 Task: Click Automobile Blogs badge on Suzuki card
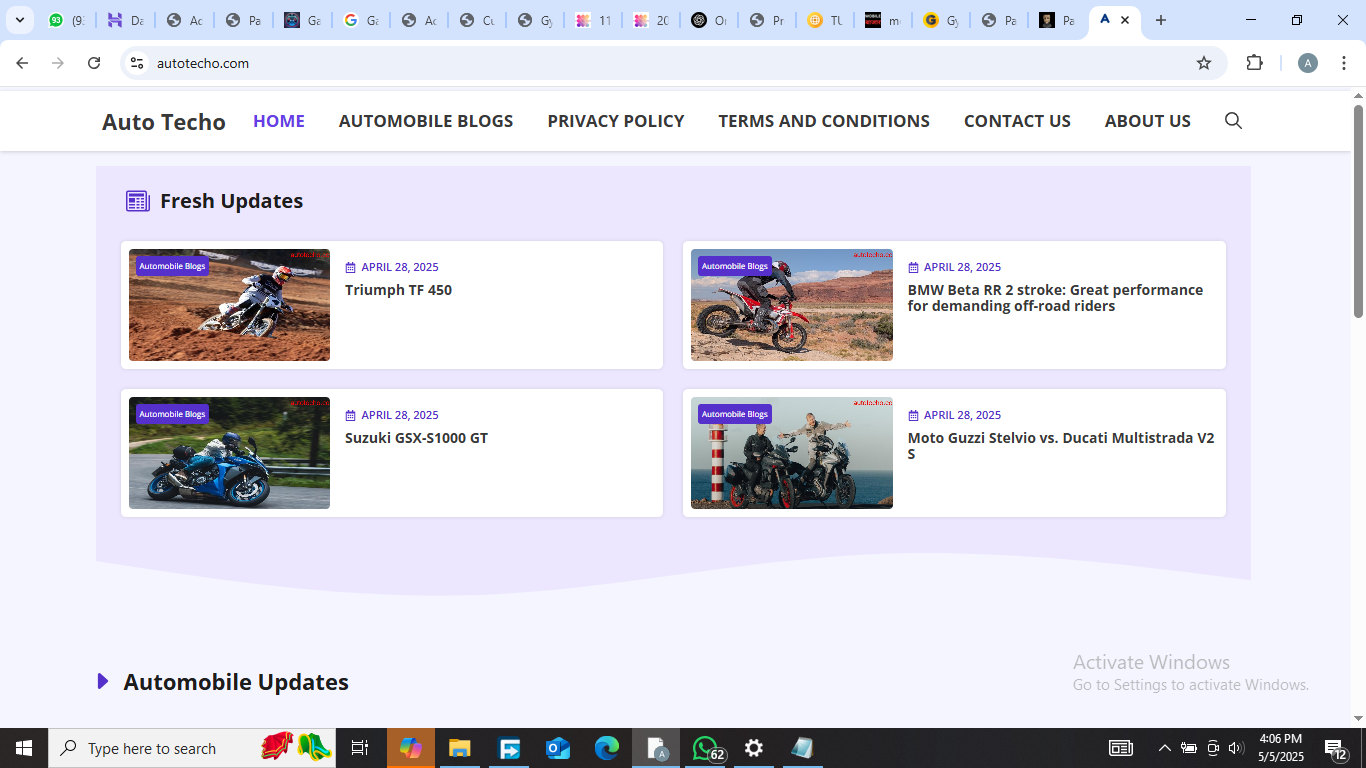172,414
